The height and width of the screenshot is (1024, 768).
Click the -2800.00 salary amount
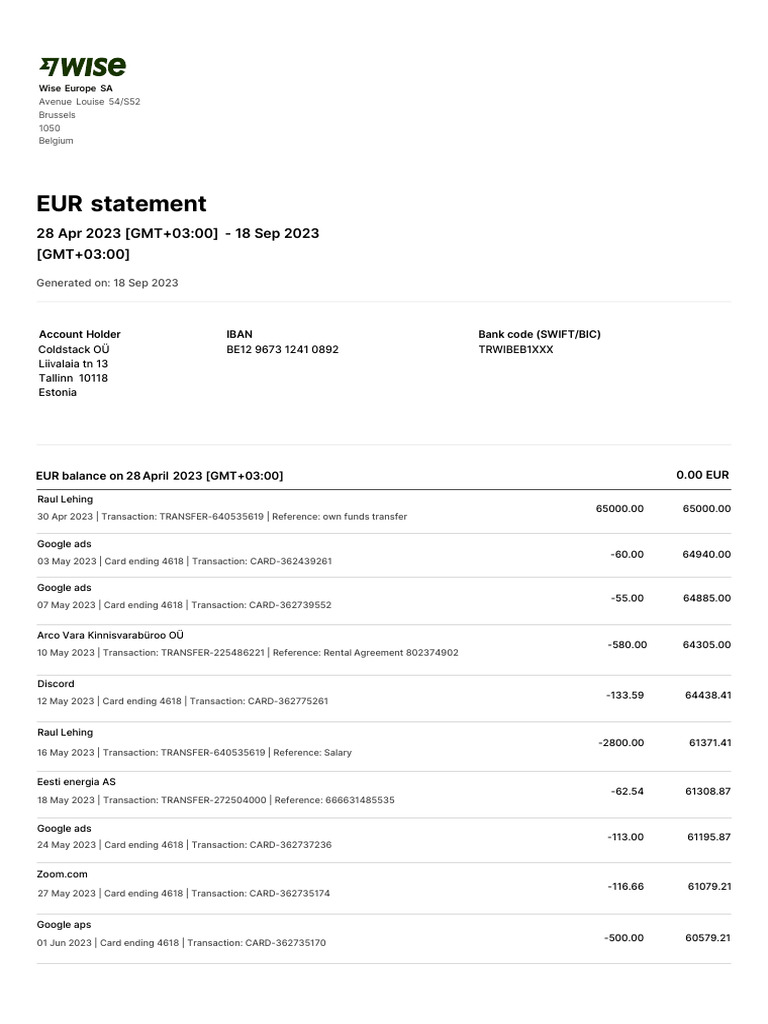coord(621,743)
